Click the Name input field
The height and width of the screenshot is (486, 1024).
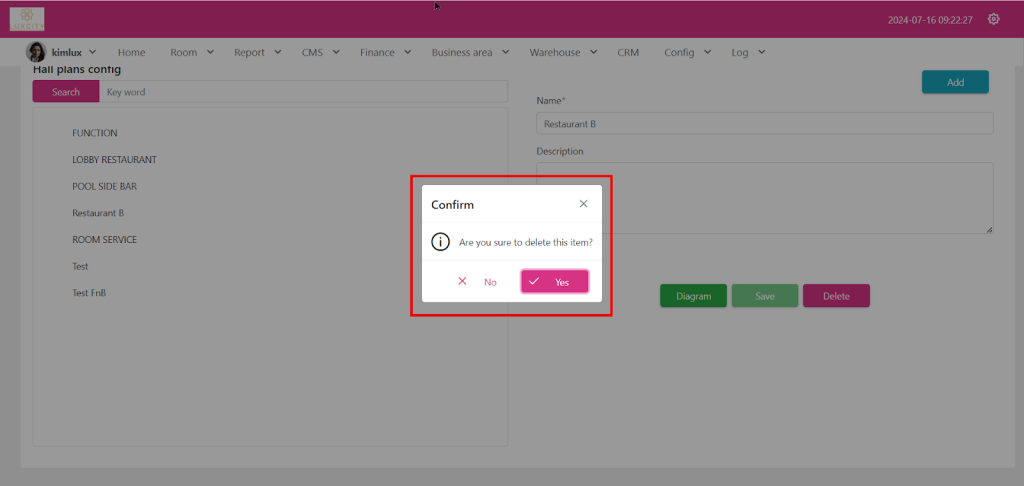(764, 123)
